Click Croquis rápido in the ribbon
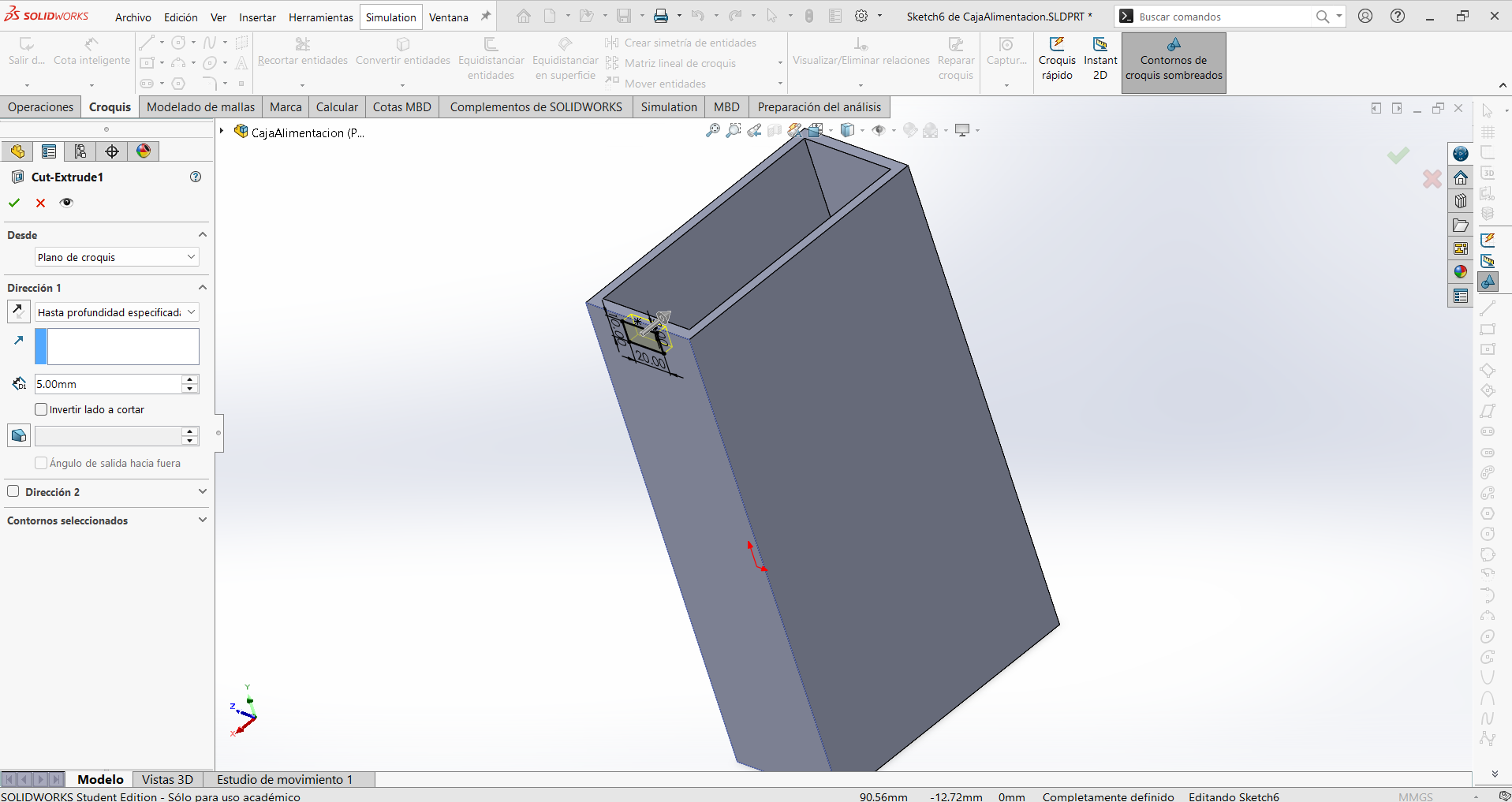 point(1057,59)
